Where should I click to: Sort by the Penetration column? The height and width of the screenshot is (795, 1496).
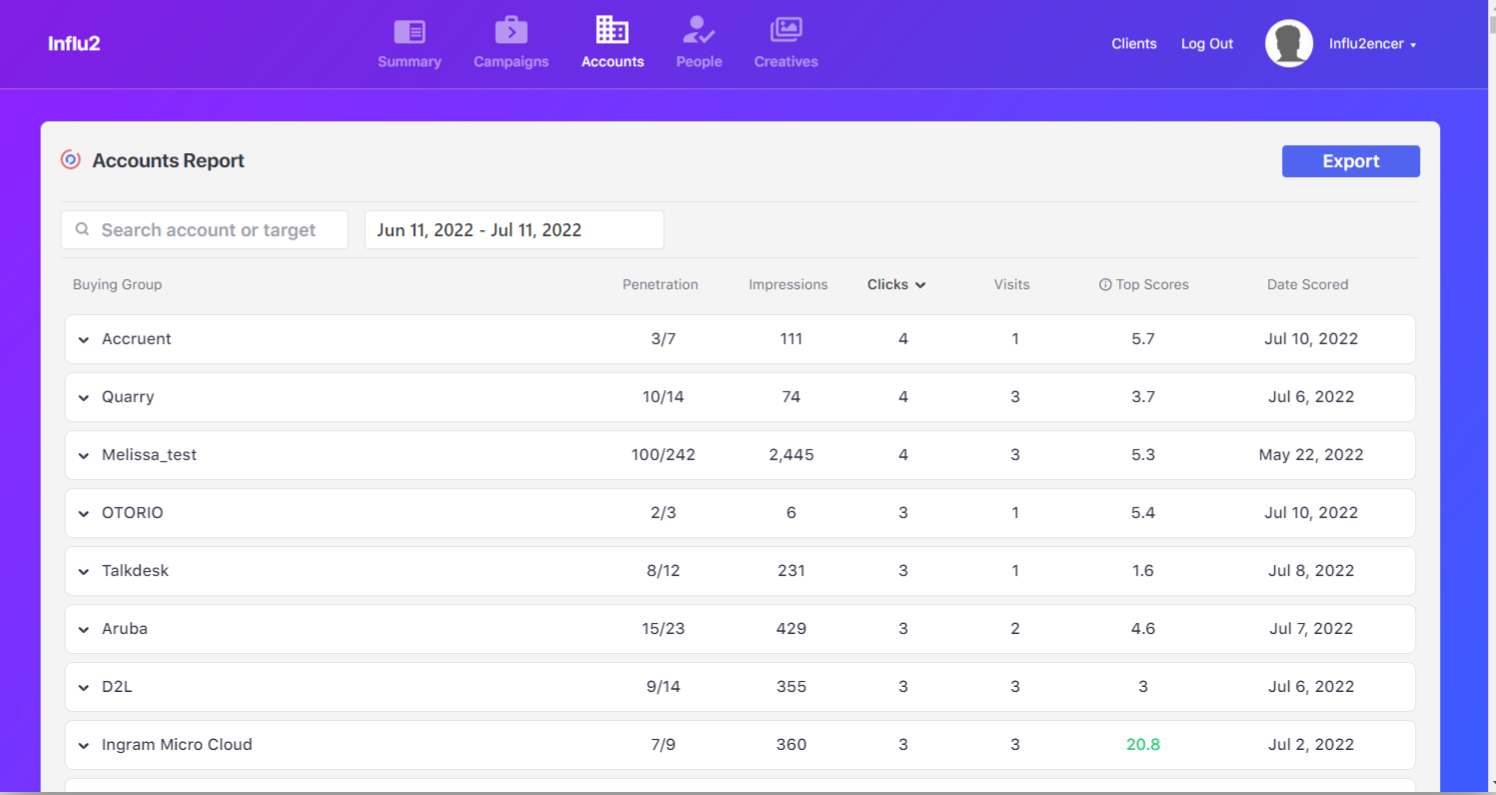(x=660, y=285)
